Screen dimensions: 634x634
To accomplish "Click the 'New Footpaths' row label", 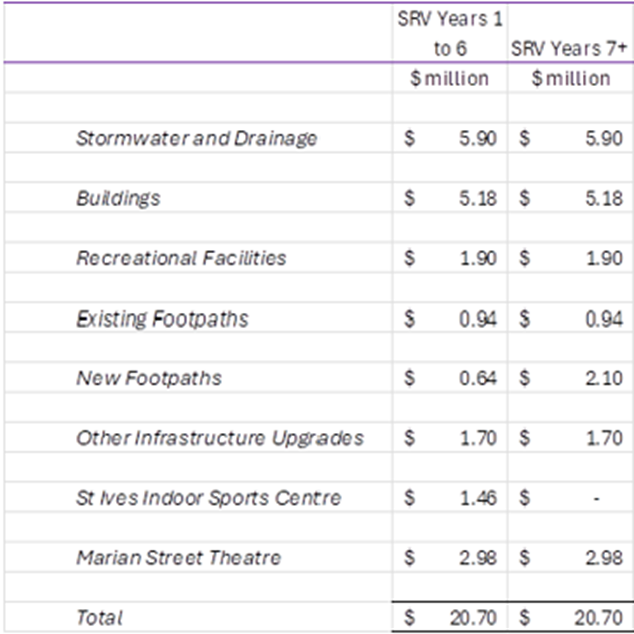I will click(149, 379).
